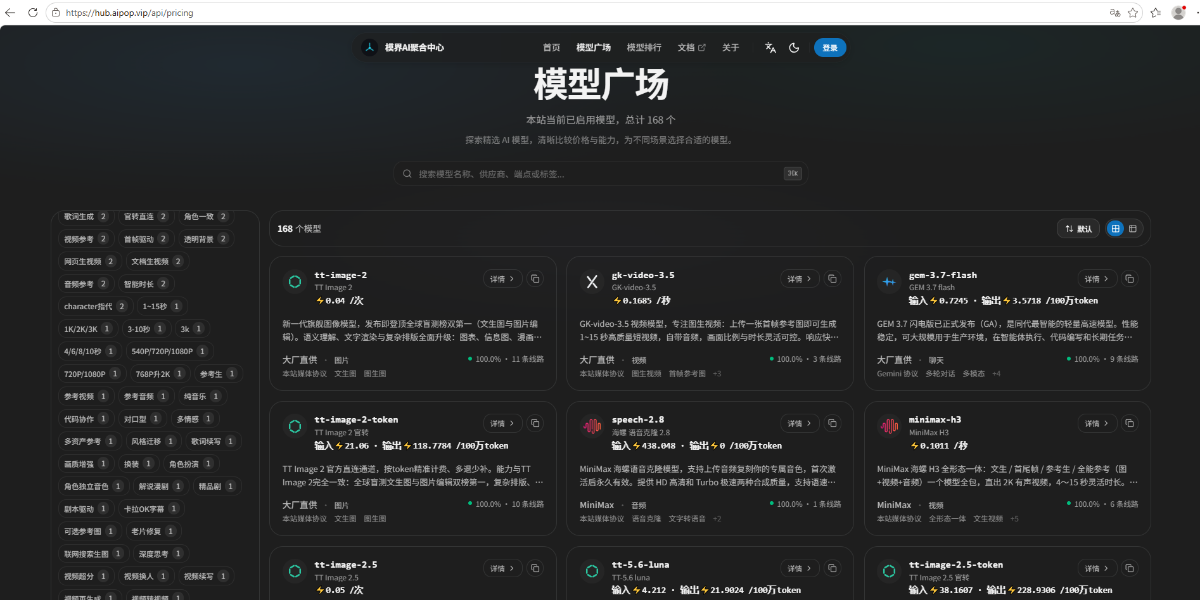Click the minimax-h3 waveform logo

[x=889, y=427]
